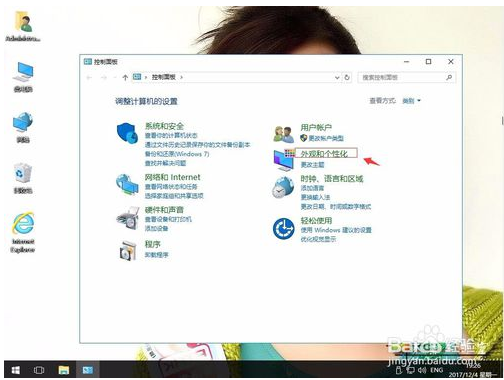
Task: Select the Network desktop icon
Action: [x=23, y=127]
